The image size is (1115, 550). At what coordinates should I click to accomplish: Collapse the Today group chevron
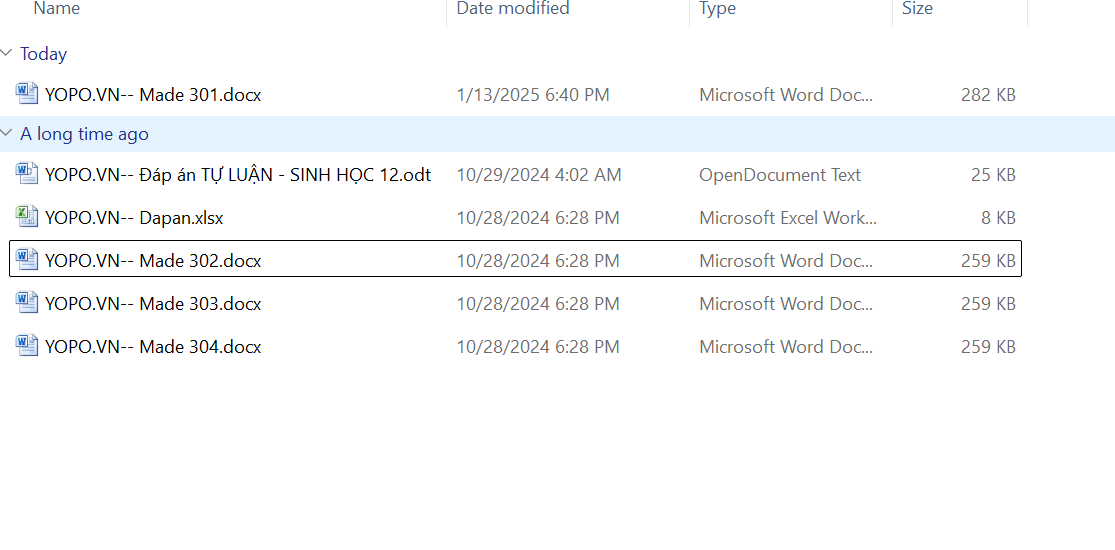click(x=8, y=54)
